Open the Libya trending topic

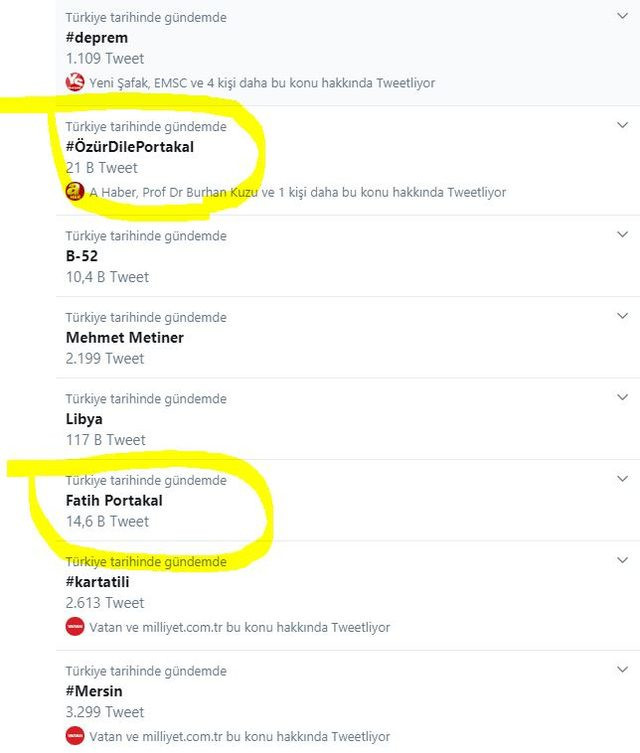[84, 419]
